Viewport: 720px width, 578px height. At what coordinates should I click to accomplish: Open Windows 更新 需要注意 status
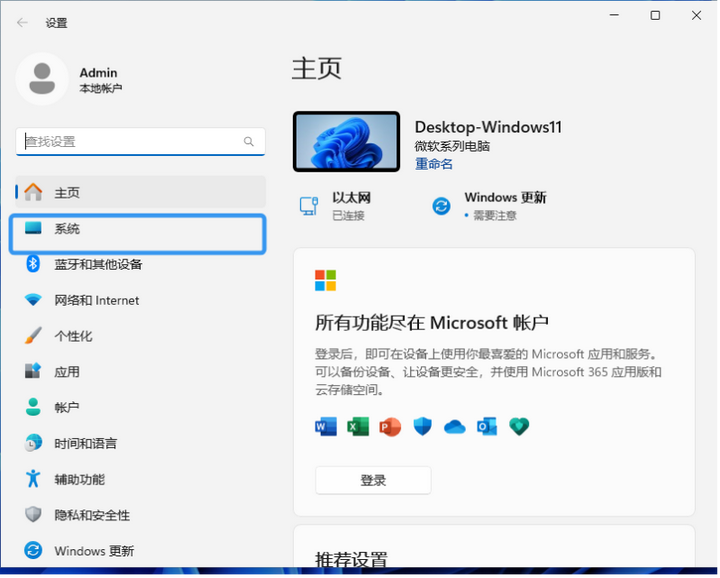point(490,206)
